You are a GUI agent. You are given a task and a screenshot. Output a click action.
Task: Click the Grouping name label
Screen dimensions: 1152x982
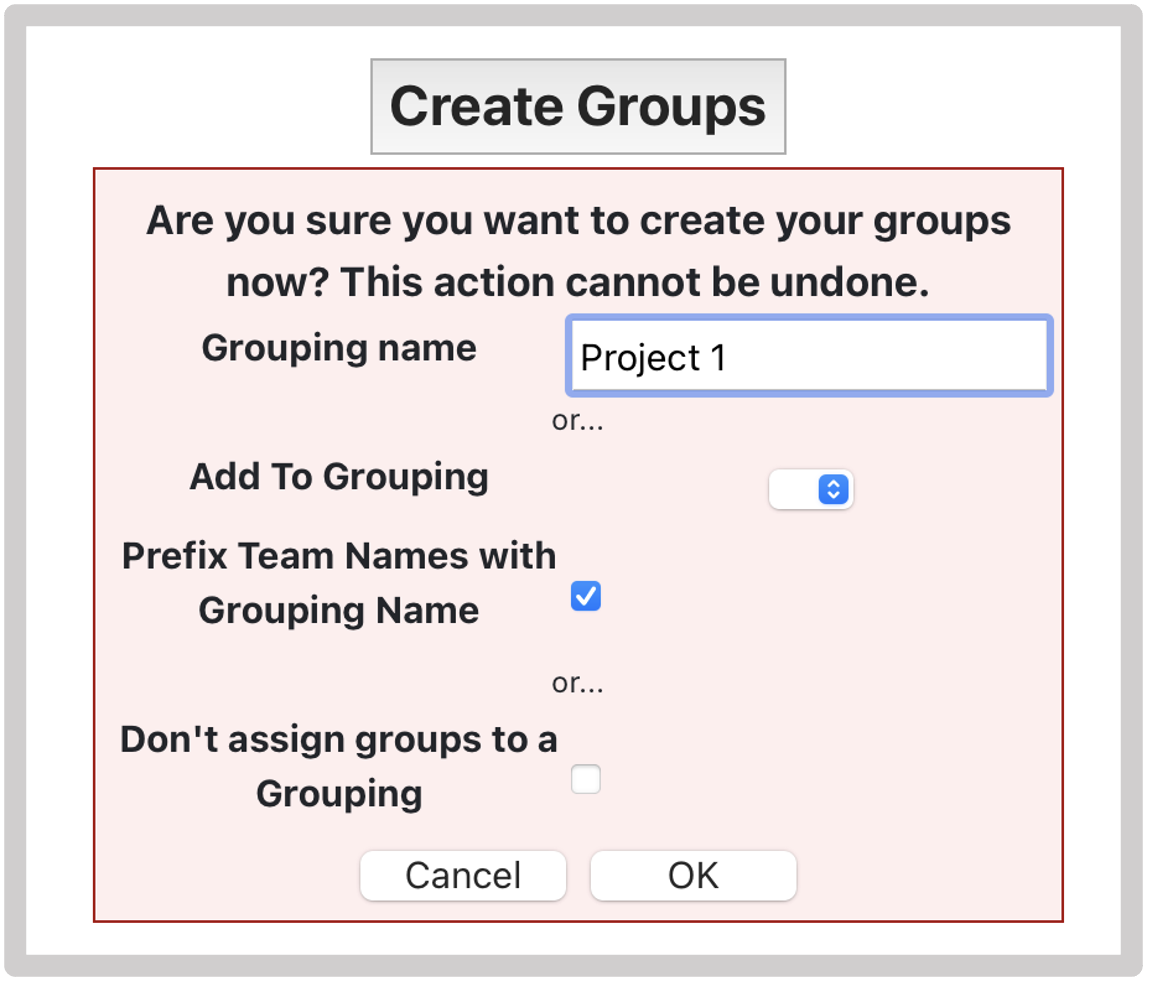point(338,347)
